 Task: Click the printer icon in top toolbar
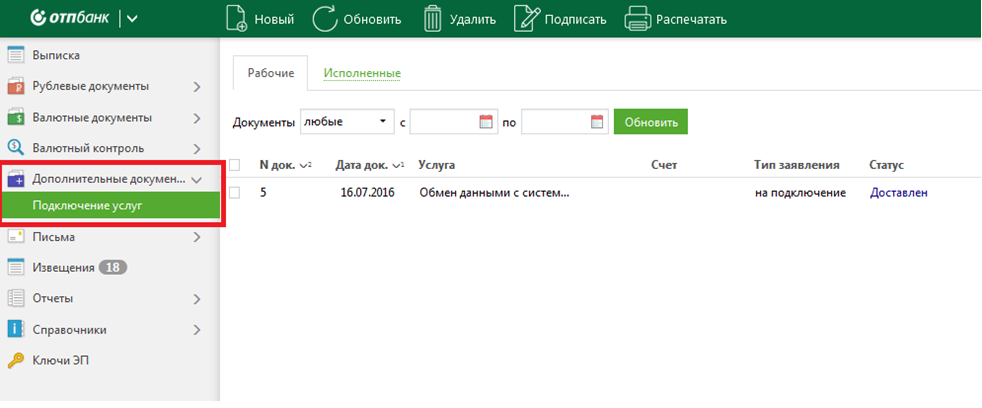(638, 19)
